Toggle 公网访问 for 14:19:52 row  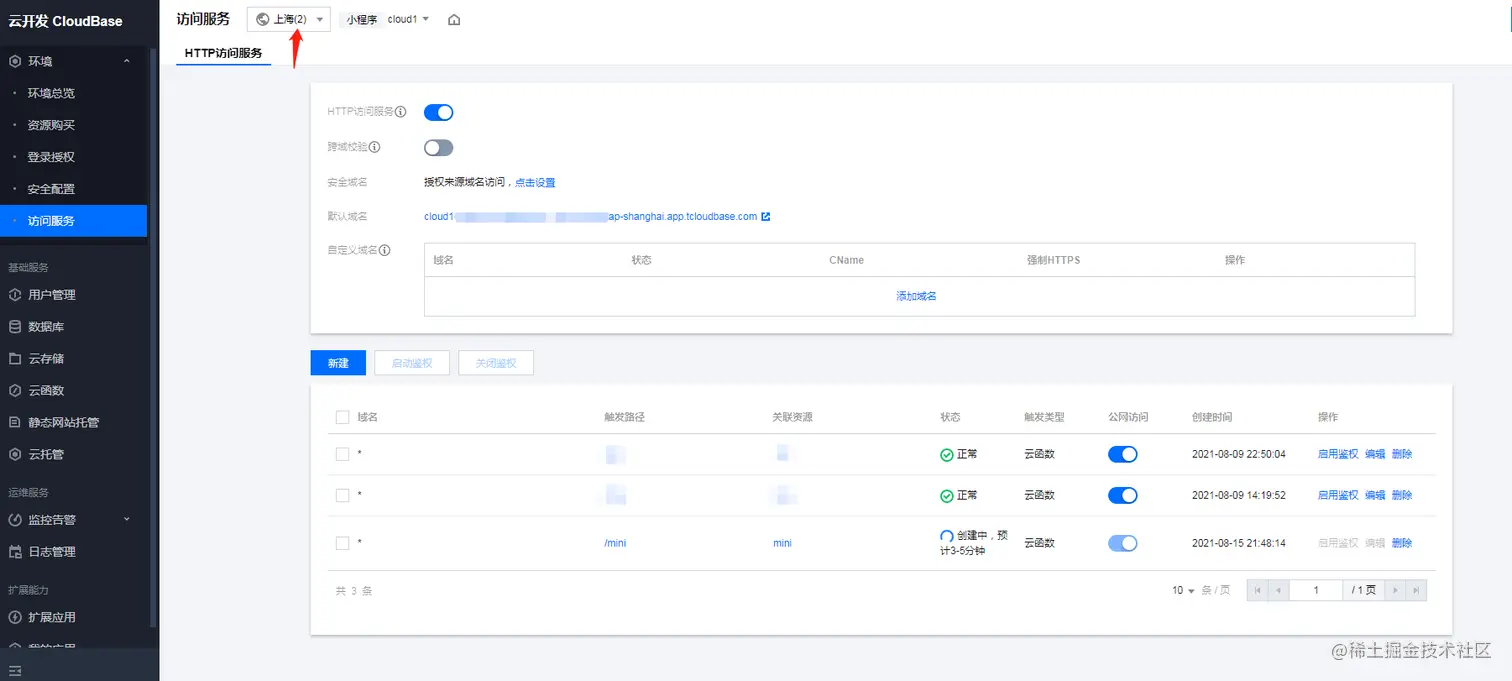(x=1123, y=495)
